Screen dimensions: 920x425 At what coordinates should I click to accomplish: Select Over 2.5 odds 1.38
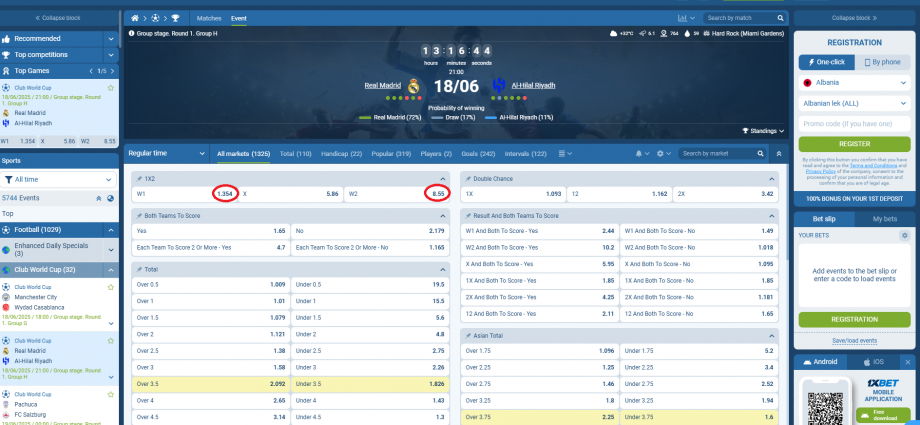coord(211,350)
